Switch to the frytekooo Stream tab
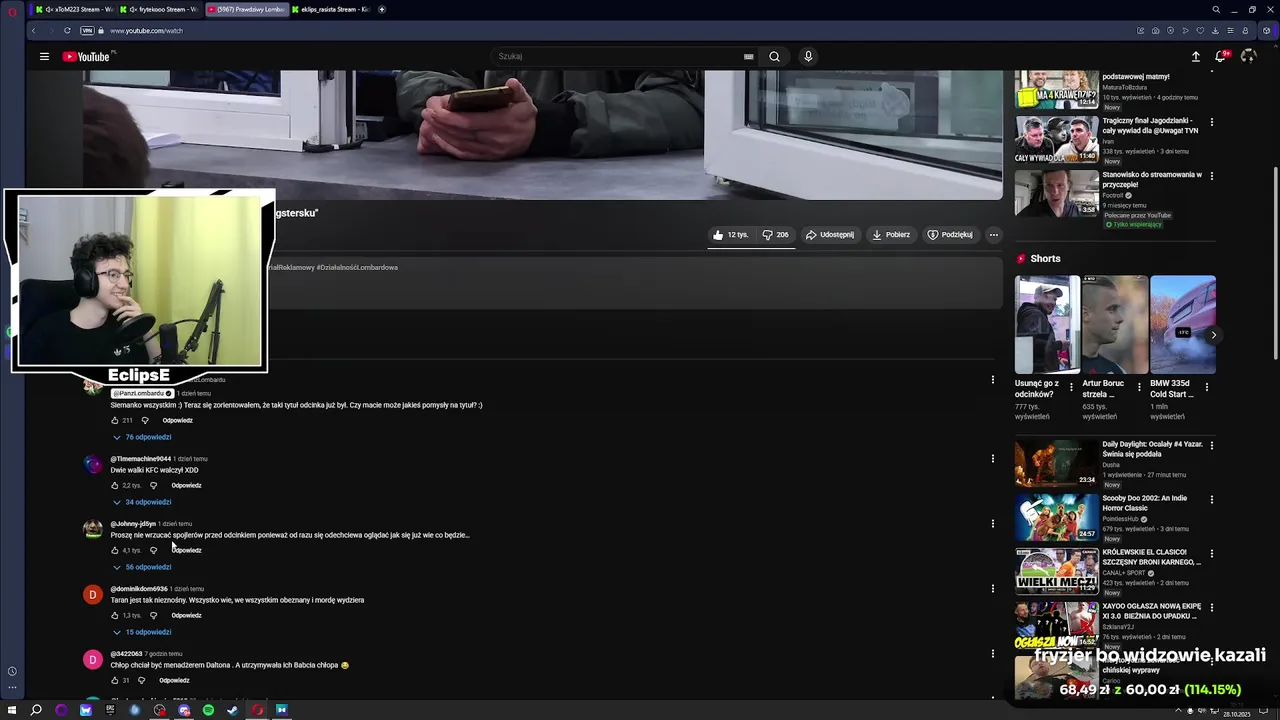The image size is (1280, 720). pyautogui.click(x=160, y=9)
